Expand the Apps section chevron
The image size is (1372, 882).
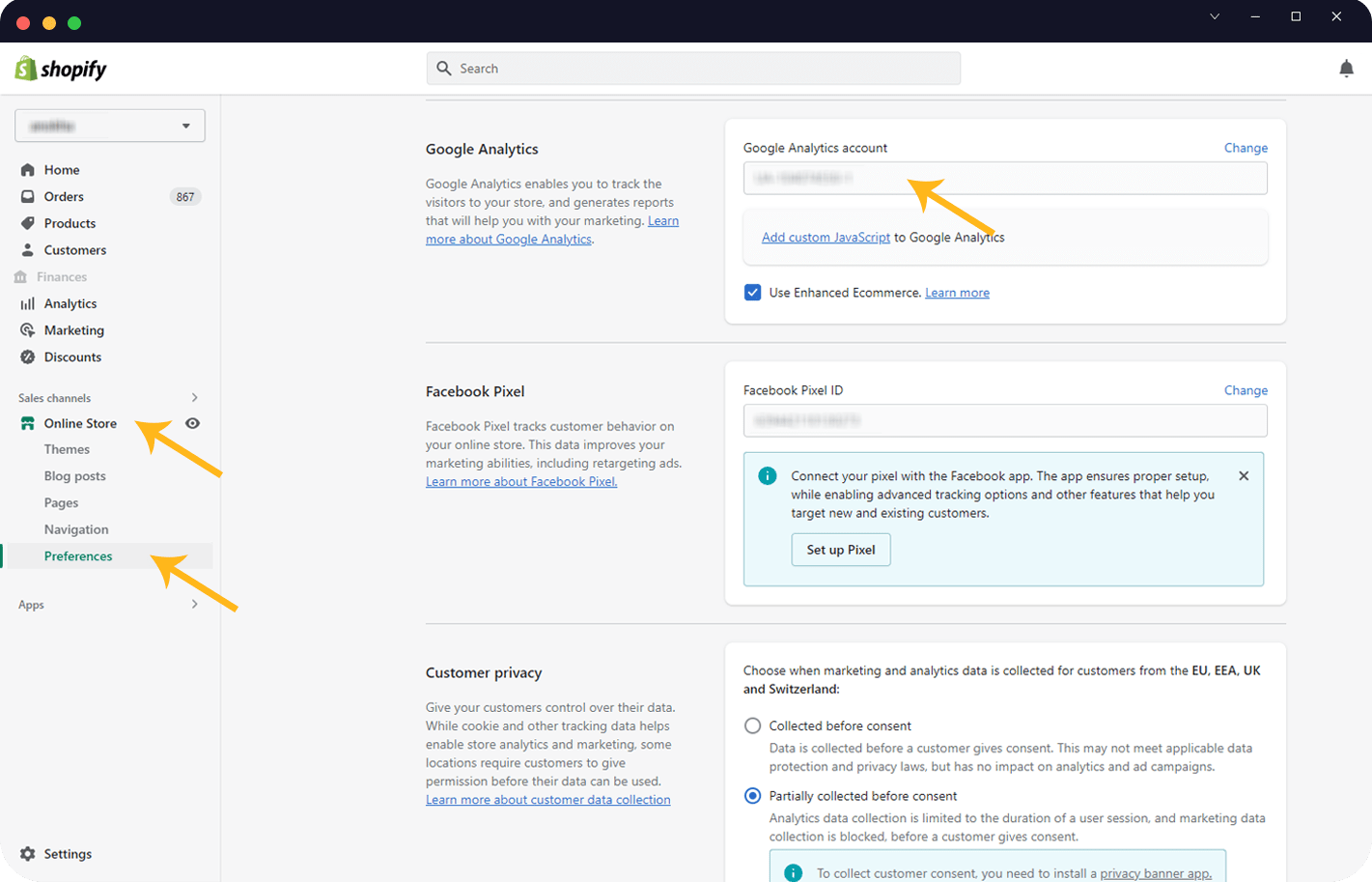[x=194, y=605]
